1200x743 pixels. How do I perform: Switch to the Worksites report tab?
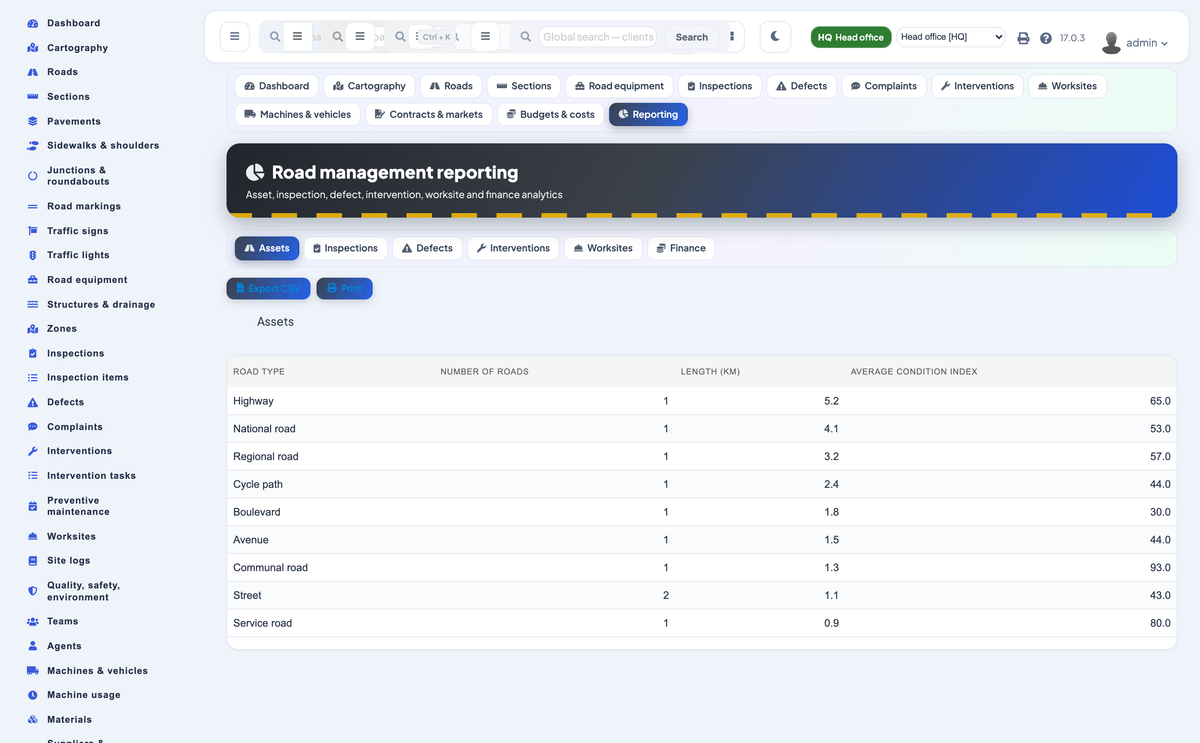click(x=603, y=248)
